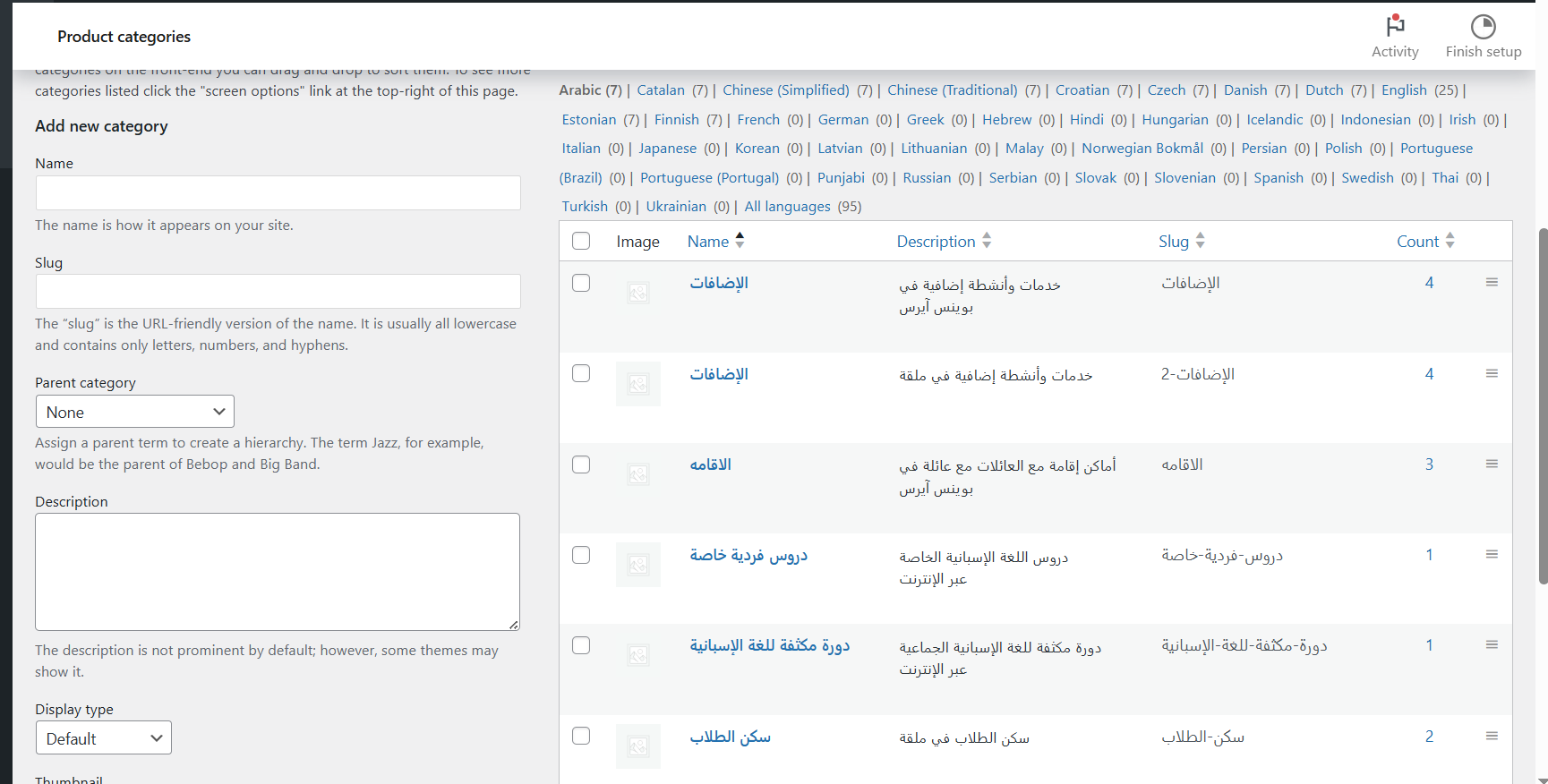The image size is (1548, 784).
Task: Show categories for All languages
Action: pos(787,207)
